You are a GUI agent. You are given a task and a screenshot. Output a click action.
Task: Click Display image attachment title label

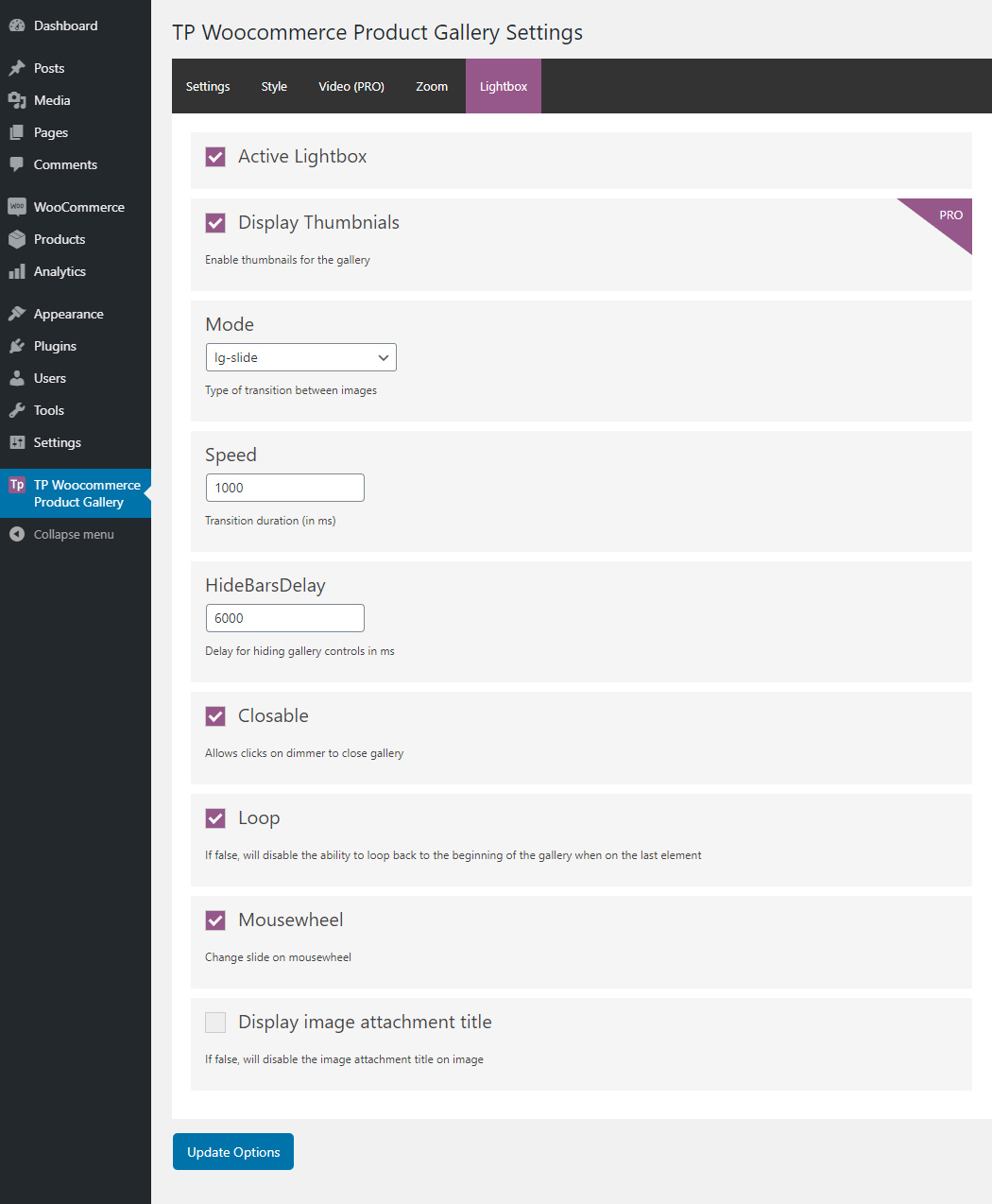point(365,1023)
